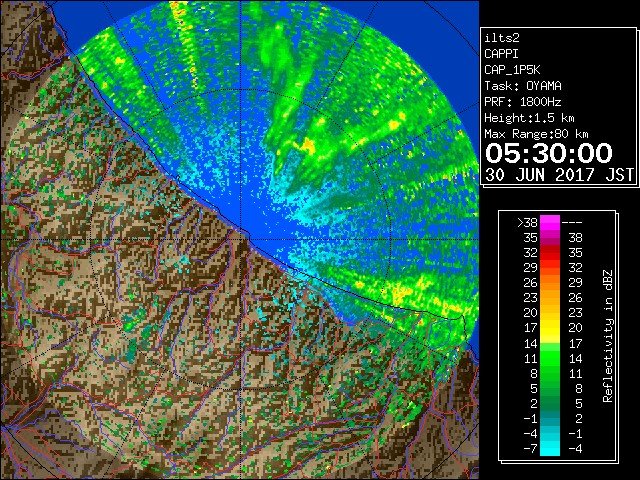Click the 'PRF: 1800Hz' text
Viewport: 640px width, 480px height.
click(x=523, y=102)
